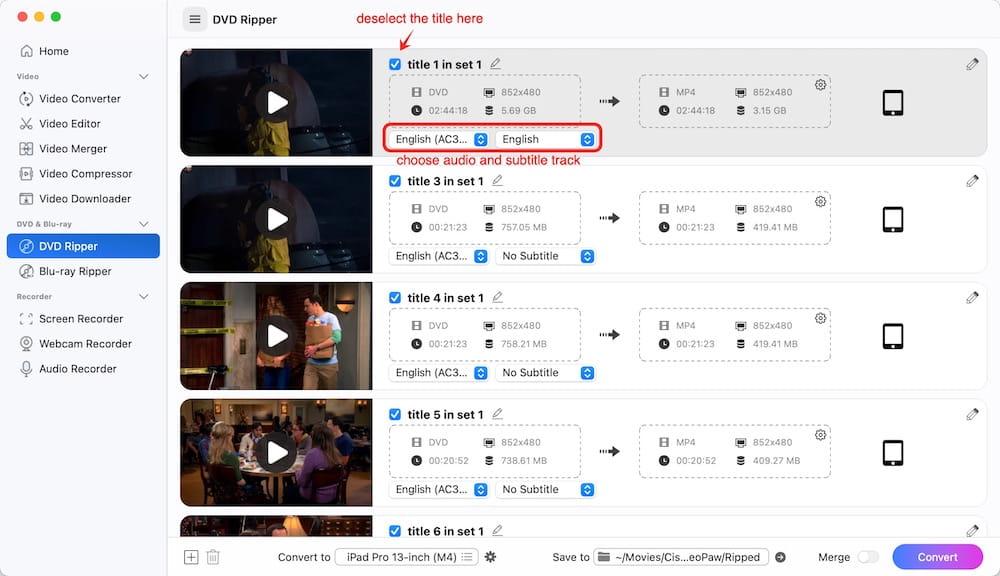Edit title 1 video with the top-right pencil
Viewport: 1000px width, 576px height.
(972, 64)
